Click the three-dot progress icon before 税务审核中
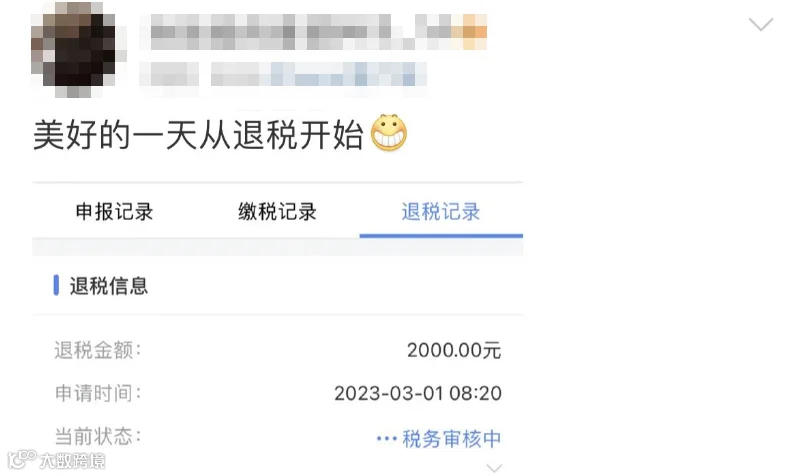Screen dimensions: 798x476 point(386,438)
